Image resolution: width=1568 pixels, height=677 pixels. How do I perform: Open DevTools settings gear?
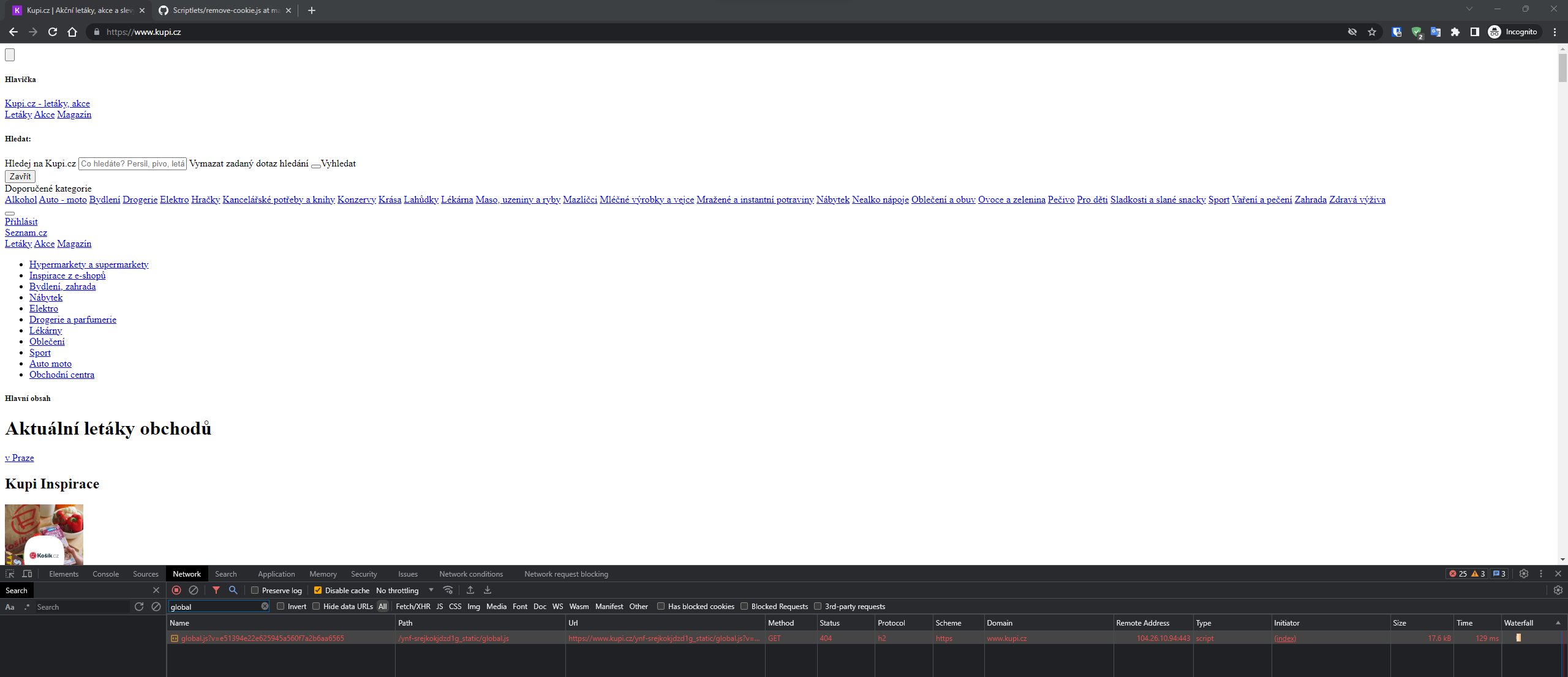pyautogui.click(x=1524, y=574)
